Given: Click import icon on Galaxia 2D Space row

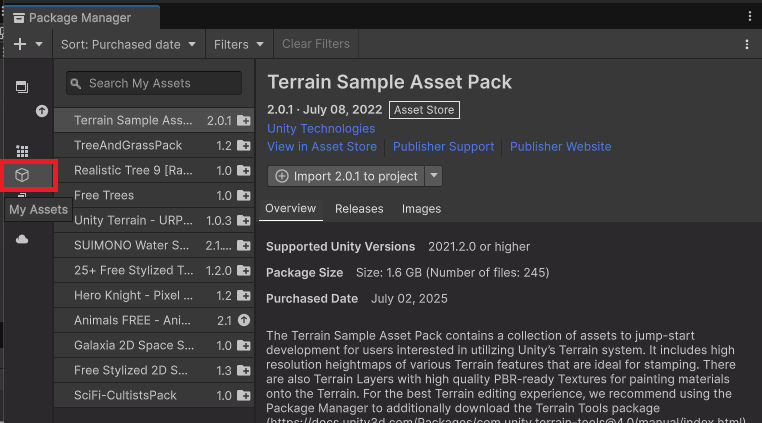Looking at the screenshot, I should coord(244,346).
